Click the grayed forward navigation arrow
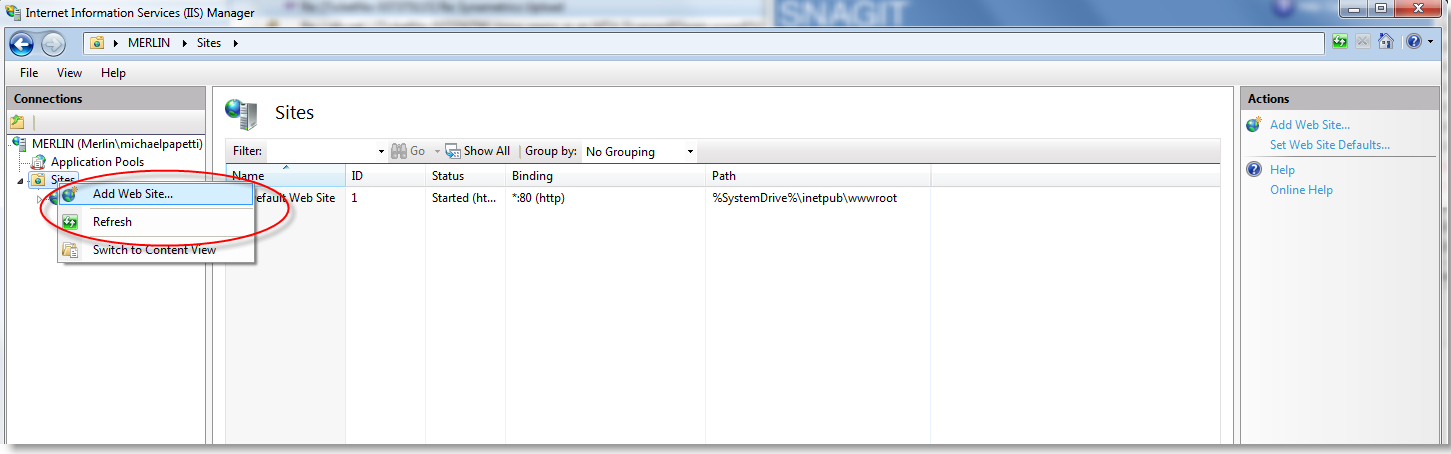The width and height of the screenshot is (1451, 454). 53,44
